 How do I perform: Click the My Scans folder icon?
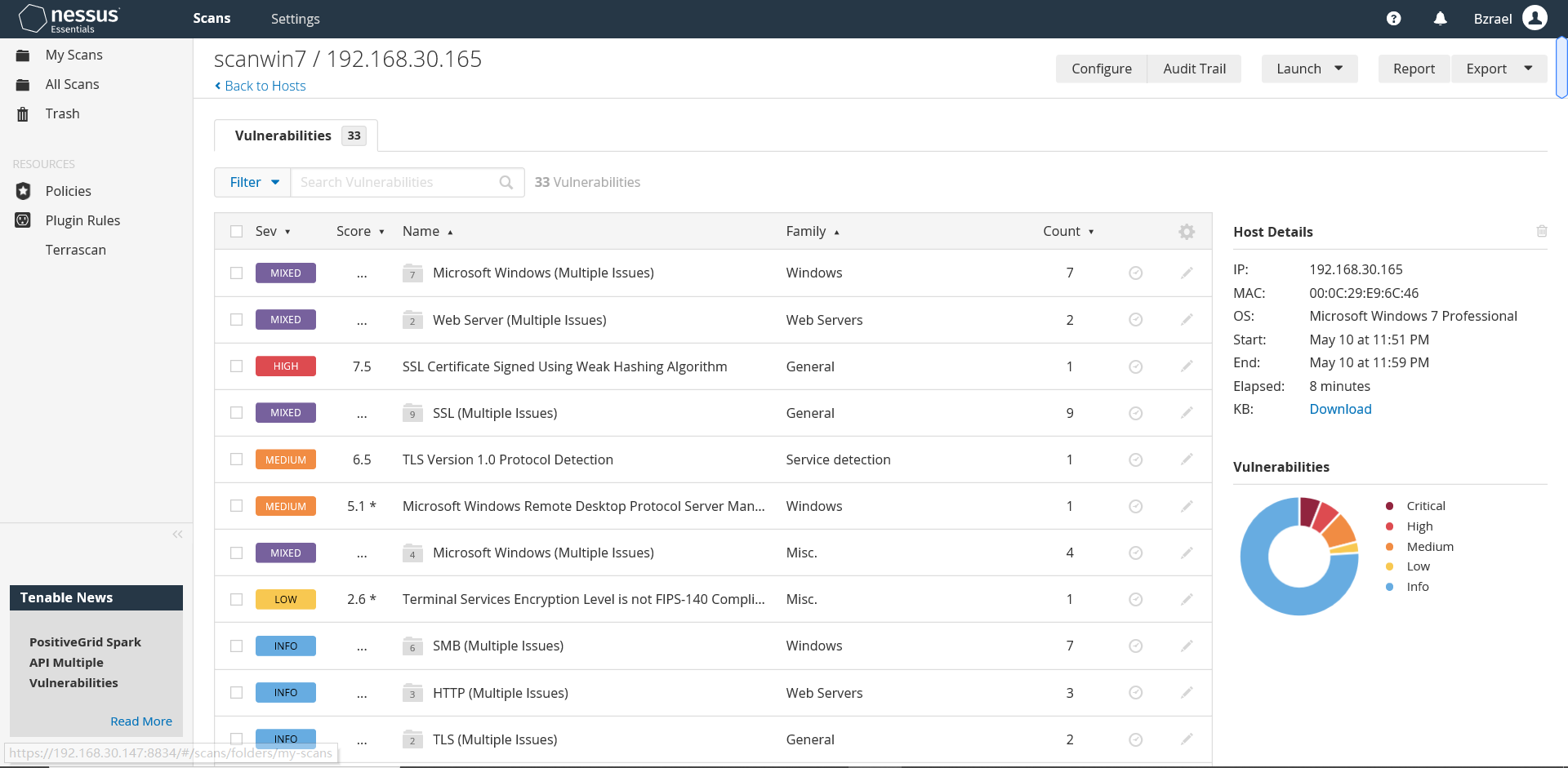23,55
